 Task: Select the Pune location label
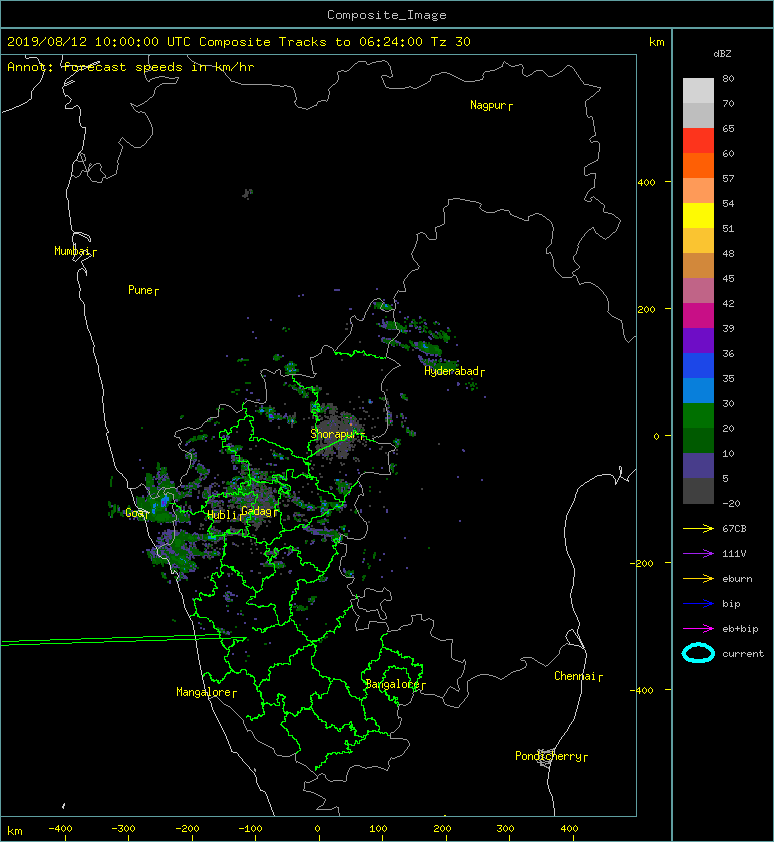coord(140,290)
